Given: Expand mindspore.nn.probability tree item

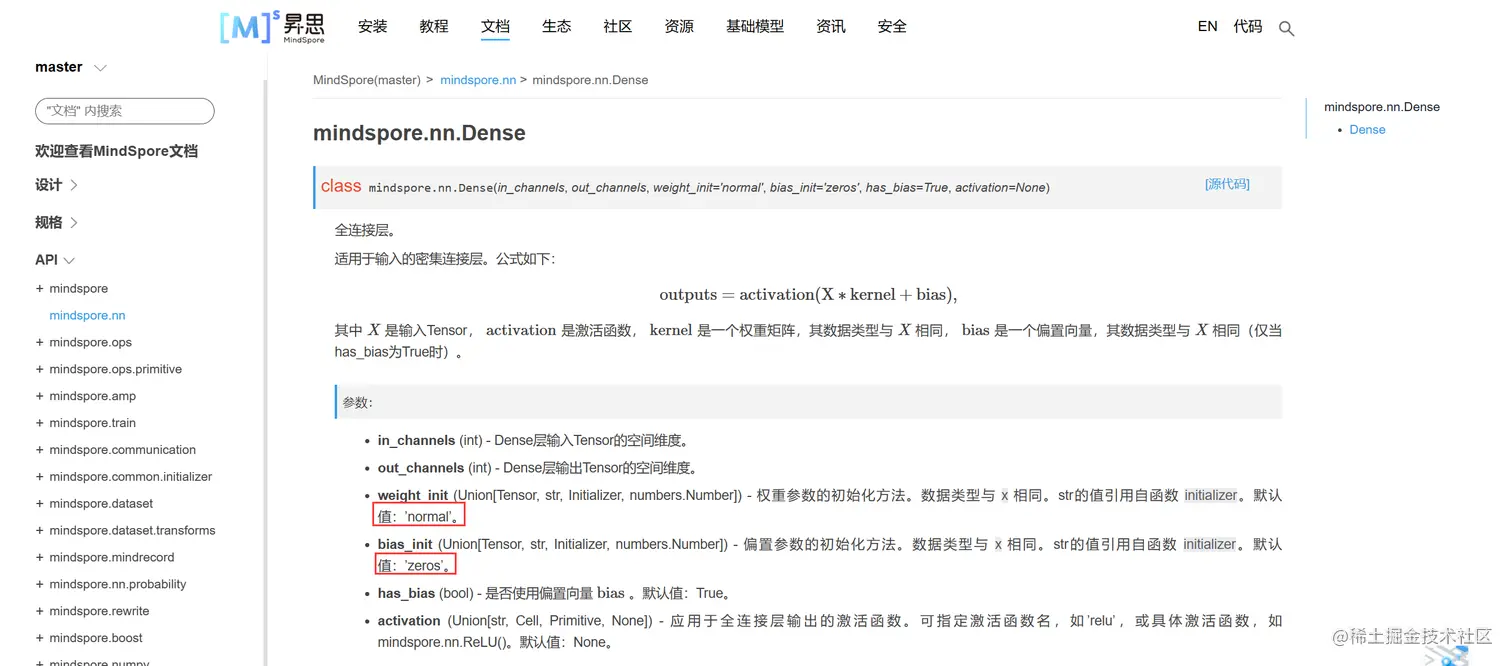Looking at the screenshot, I should 40,585.
